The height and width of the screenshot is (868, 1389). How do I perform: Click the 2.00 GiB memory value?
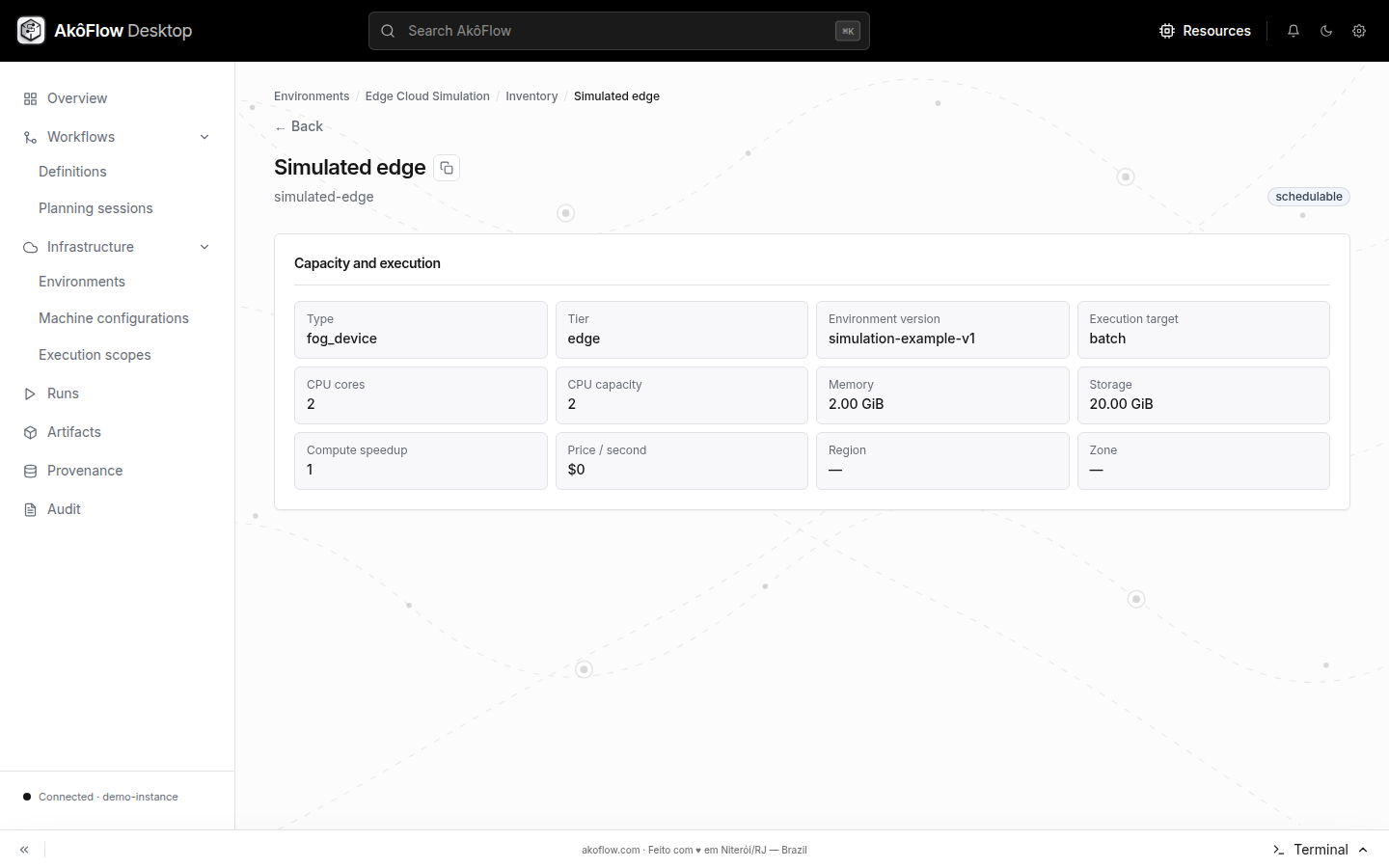pos(857,404)
